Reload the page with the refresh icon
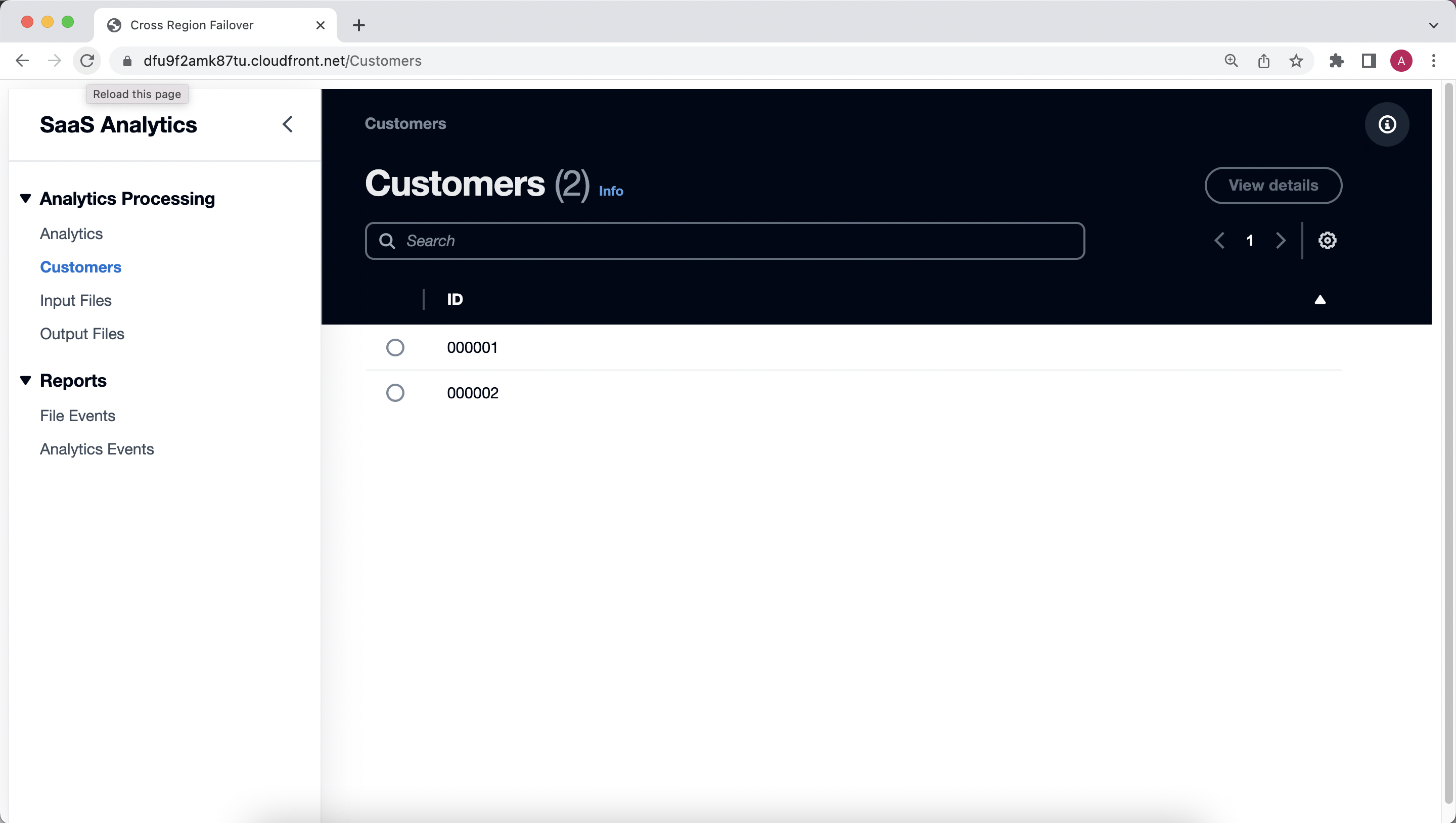1456x823 pixels. [x=87, y=61]
